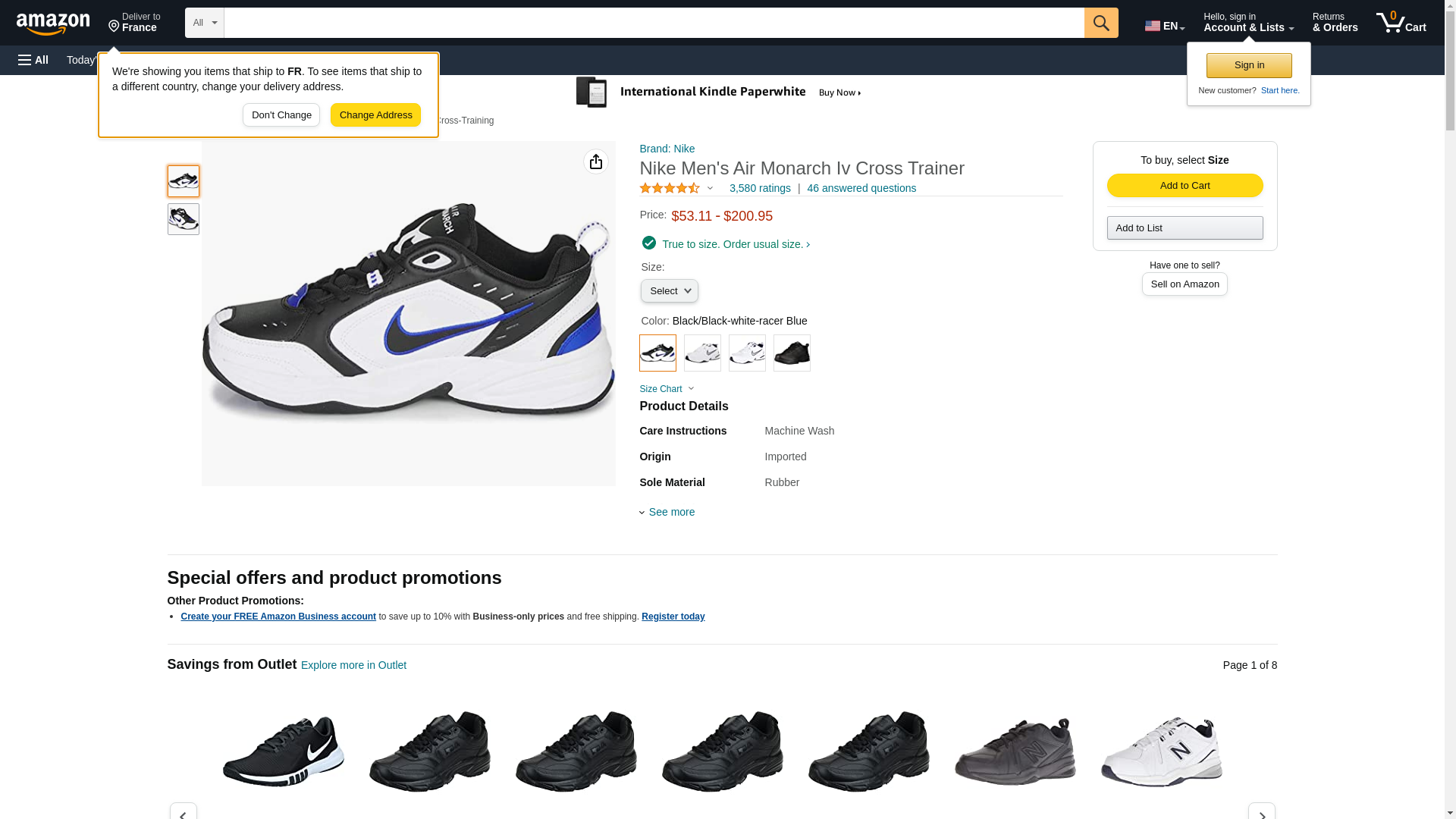Click the Amazon logo
This screenshot has height=819, width=1456.
point(53,24)
